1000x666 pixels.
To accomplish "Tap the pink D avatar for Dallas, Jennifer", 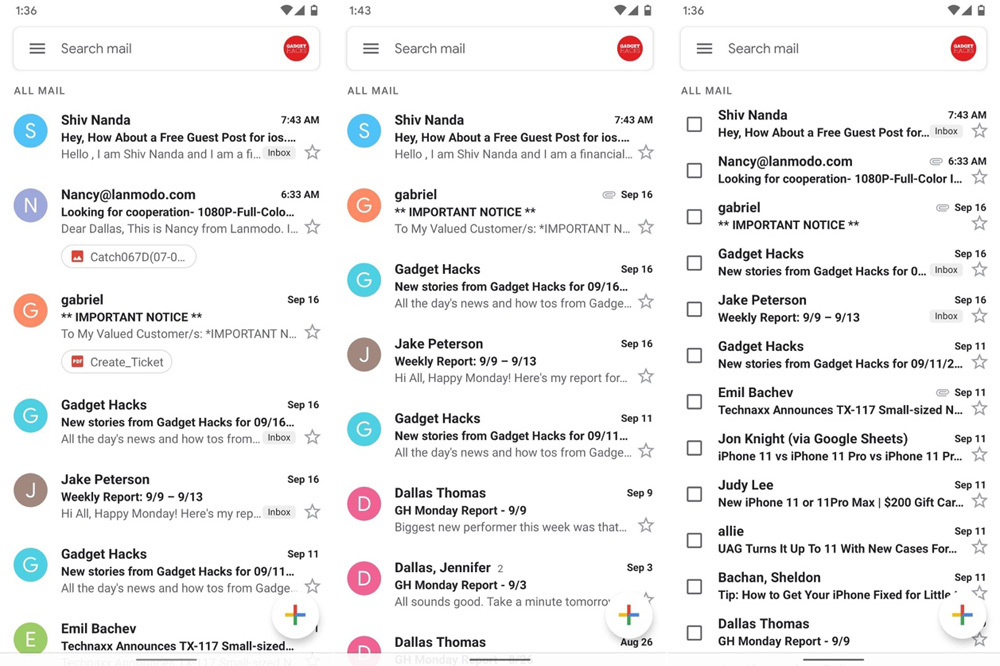I will point(364,578).
